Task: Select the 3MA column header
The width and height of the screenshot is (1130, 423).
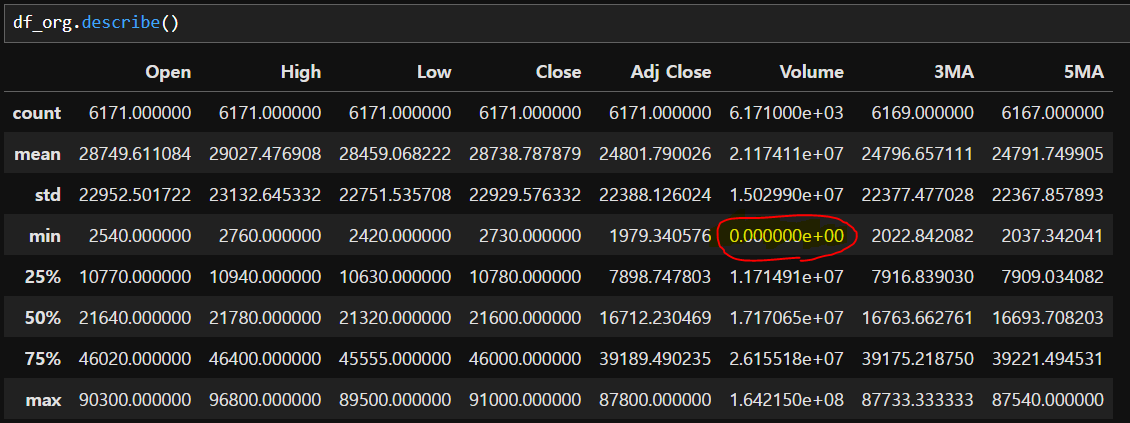Action: tap(953, 72)
